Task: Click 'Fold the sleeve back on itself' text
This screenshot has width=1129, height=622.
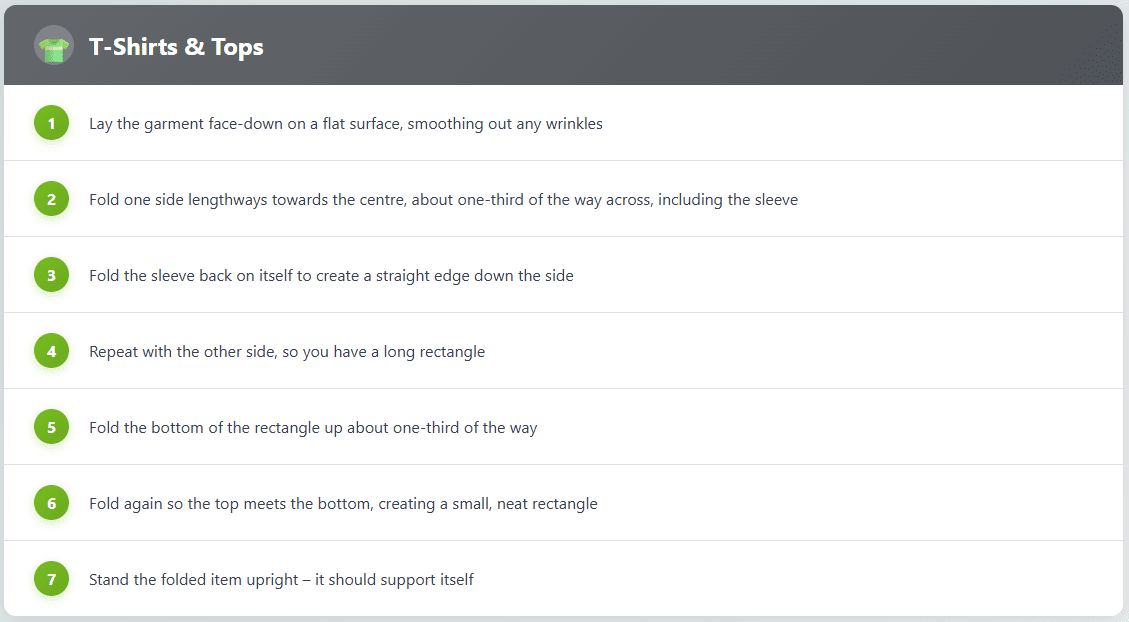Action: tap(330, 276)
